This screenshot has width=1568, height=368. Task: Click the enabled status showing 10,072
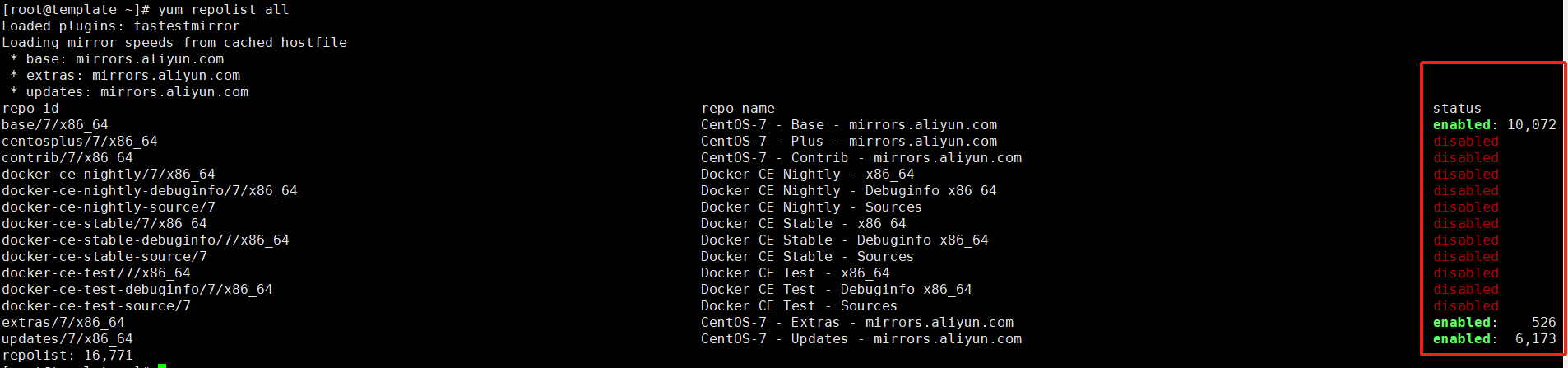click(1495, 125)
